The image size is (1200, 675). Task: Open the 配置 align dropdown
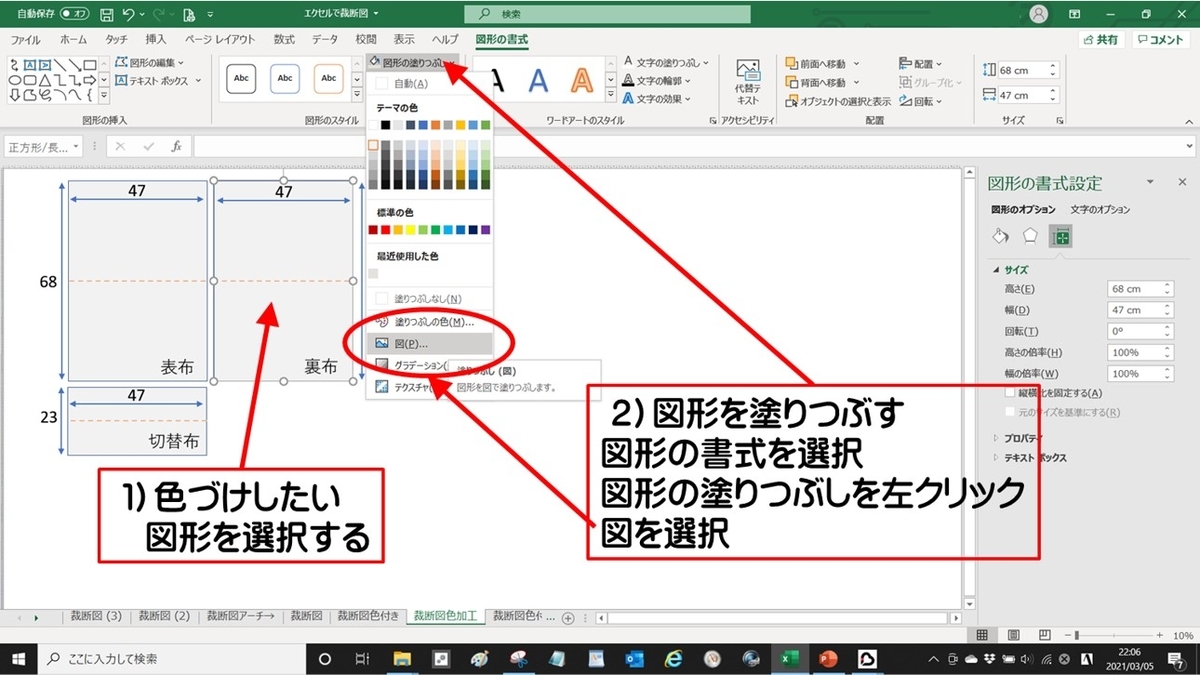[920, 64]
